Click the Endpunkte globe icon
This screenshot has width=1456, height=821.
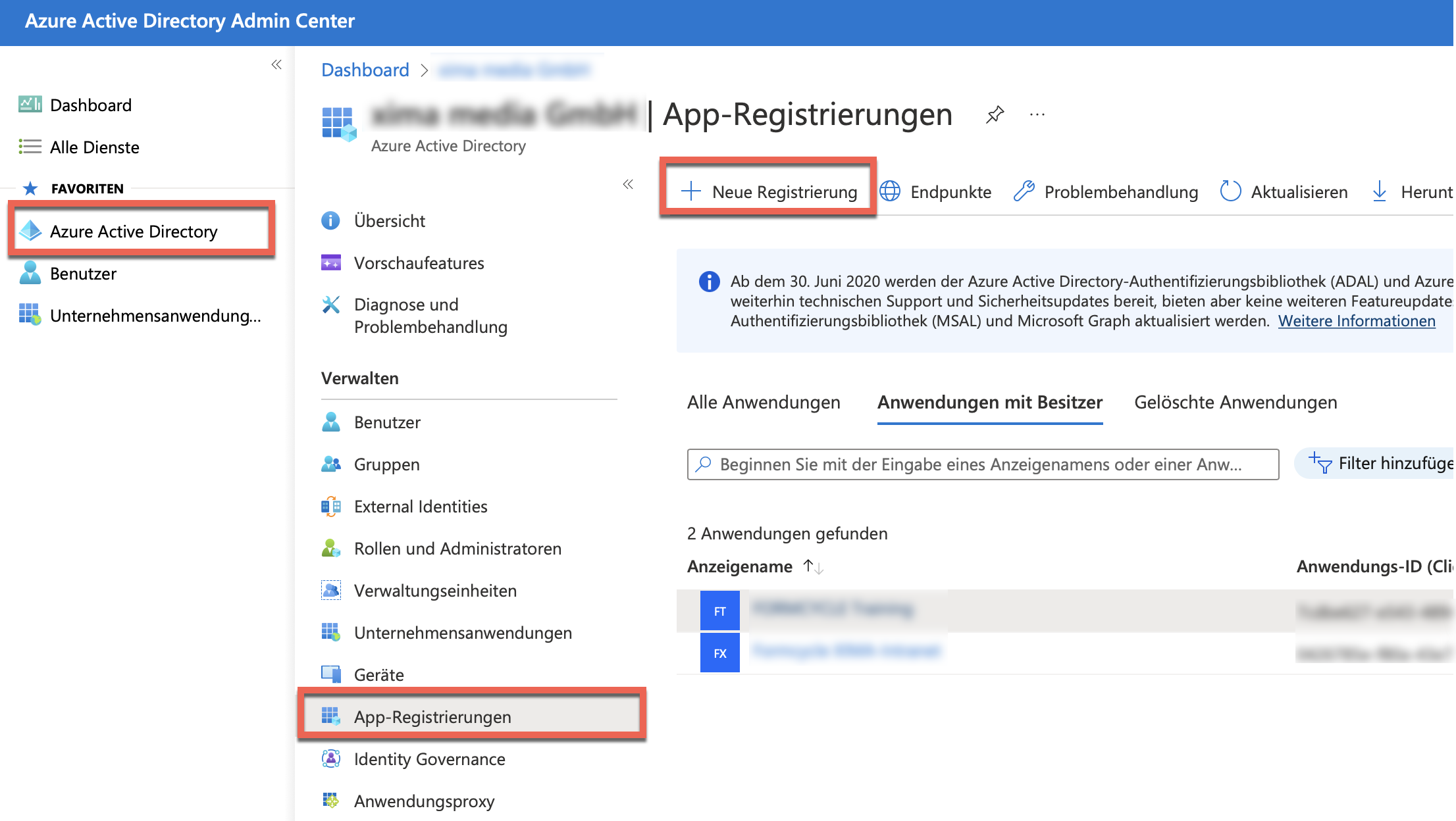click(890, 191)
